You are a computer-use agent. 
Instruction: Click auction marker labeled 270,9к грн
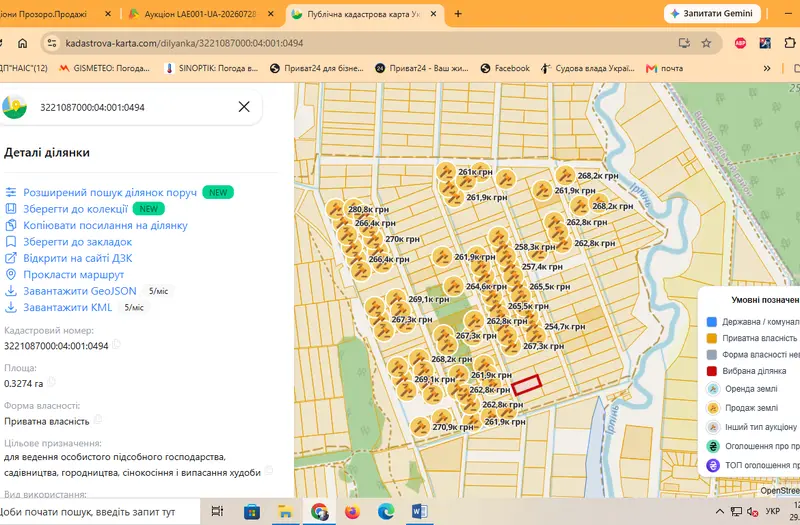point(420,427)
